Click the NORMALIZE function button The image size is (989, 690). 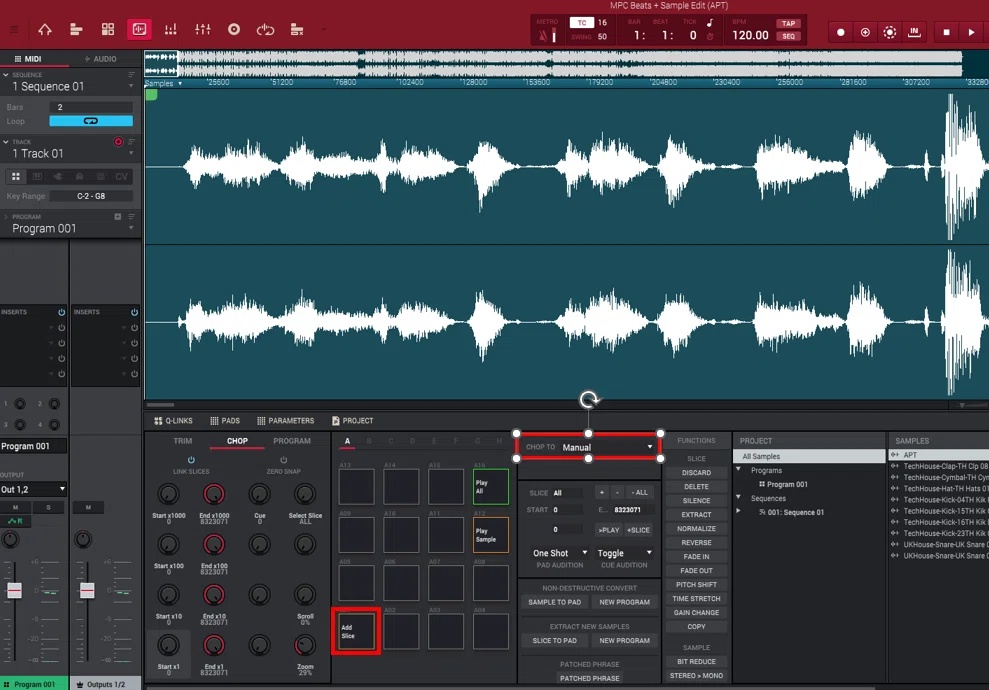(696, 529)
